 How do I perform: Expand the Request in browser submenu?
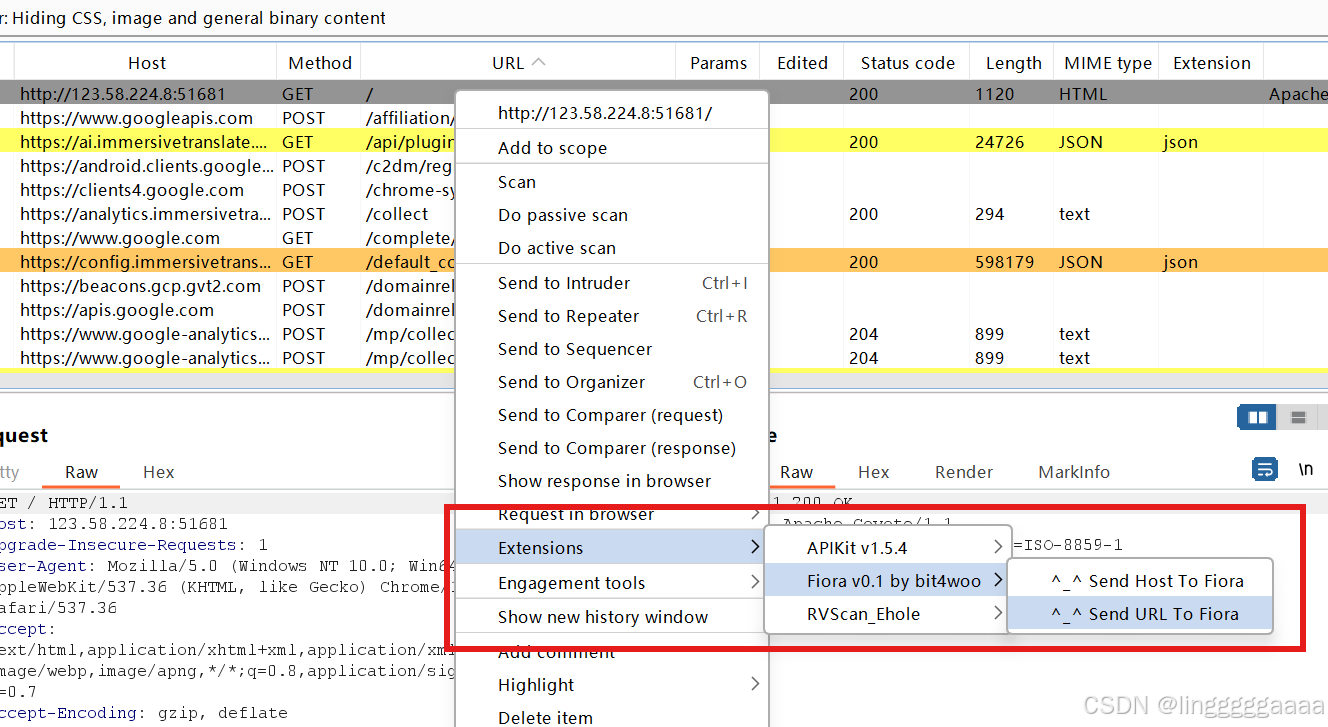click(612, 514)
